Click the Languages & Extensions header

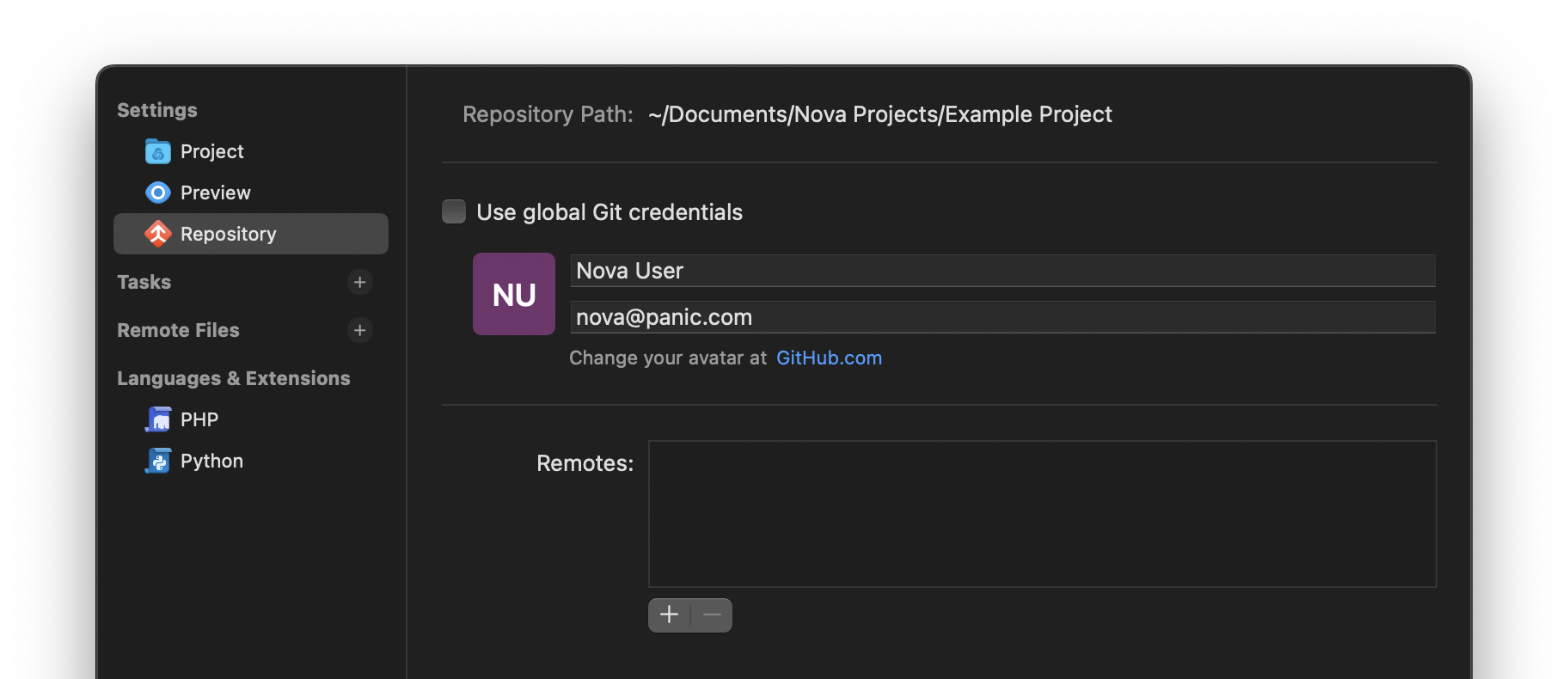coord(234,378)
